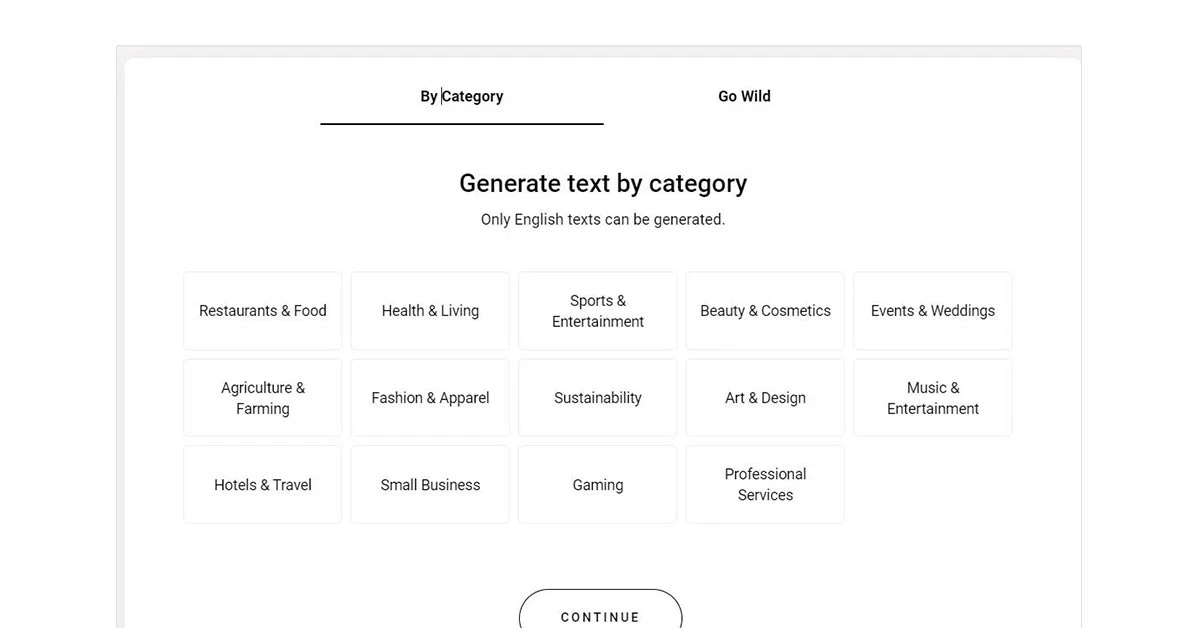Select the Hotels & Travel category
The width and height of the screenshot is (1200, 628).
tap(262, 484)
